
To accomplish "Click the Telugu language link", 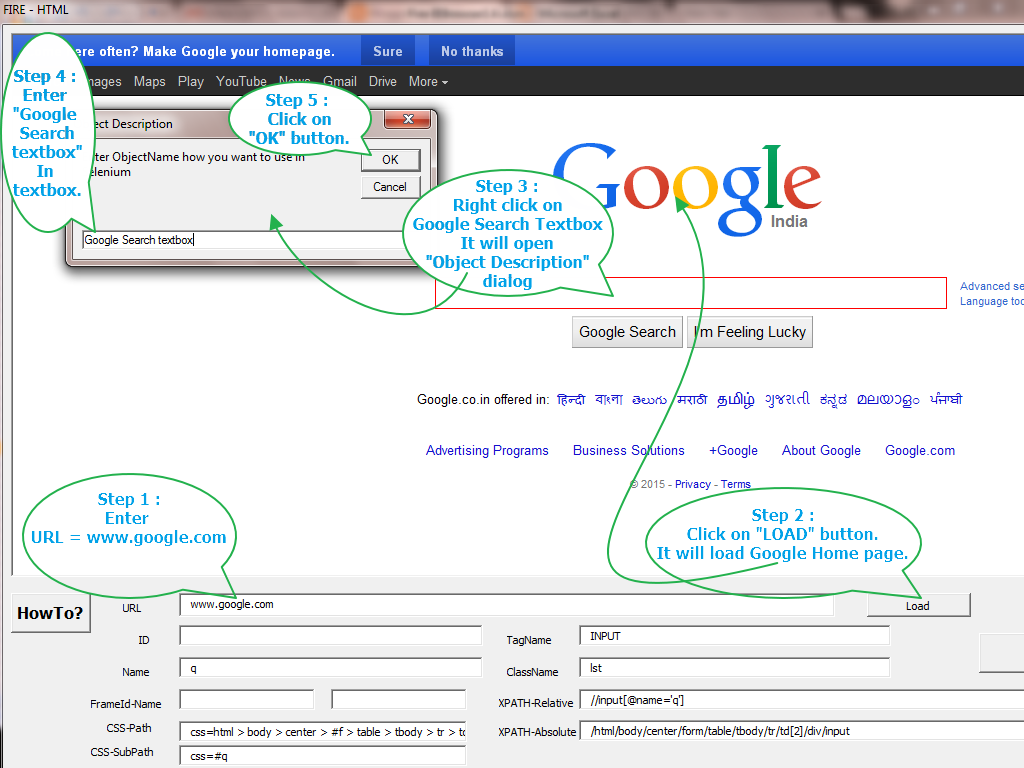I will pyautogui.click(x=650, y=400).
